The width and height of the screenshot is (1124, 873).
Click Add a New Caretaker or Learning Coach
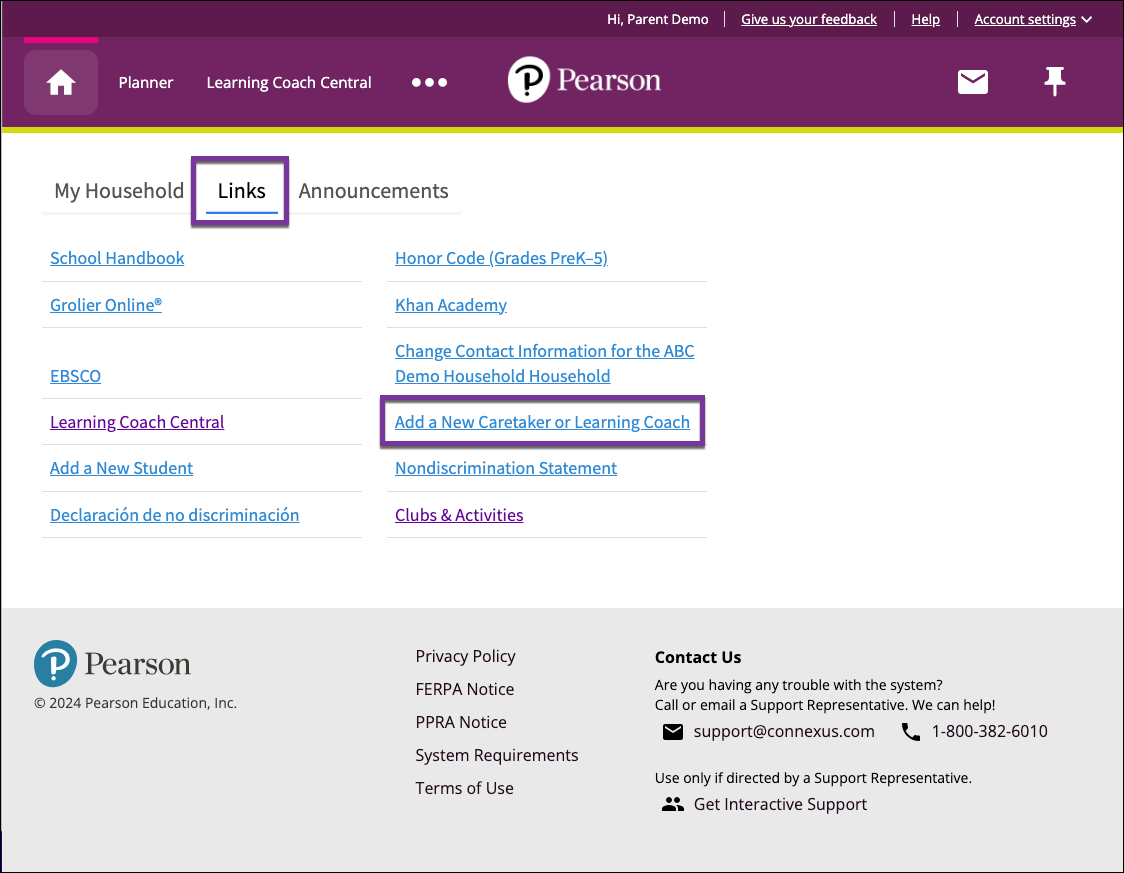(x=542, y=422)
